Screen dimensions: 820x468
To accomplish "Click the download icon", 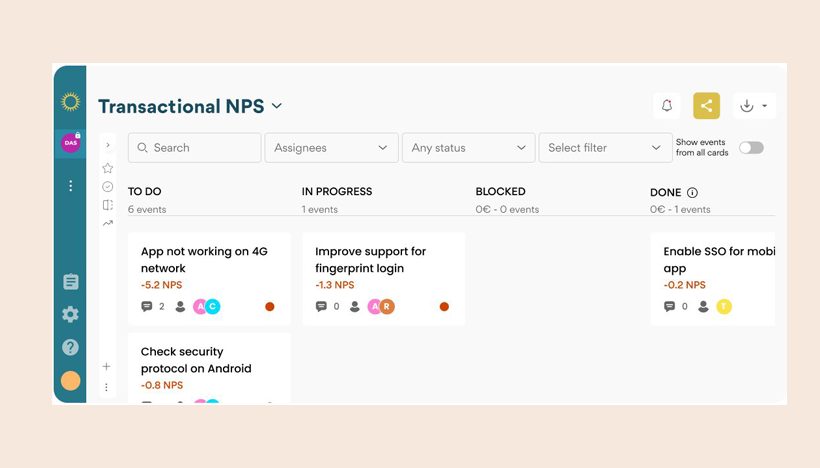I will pos(747,106).
